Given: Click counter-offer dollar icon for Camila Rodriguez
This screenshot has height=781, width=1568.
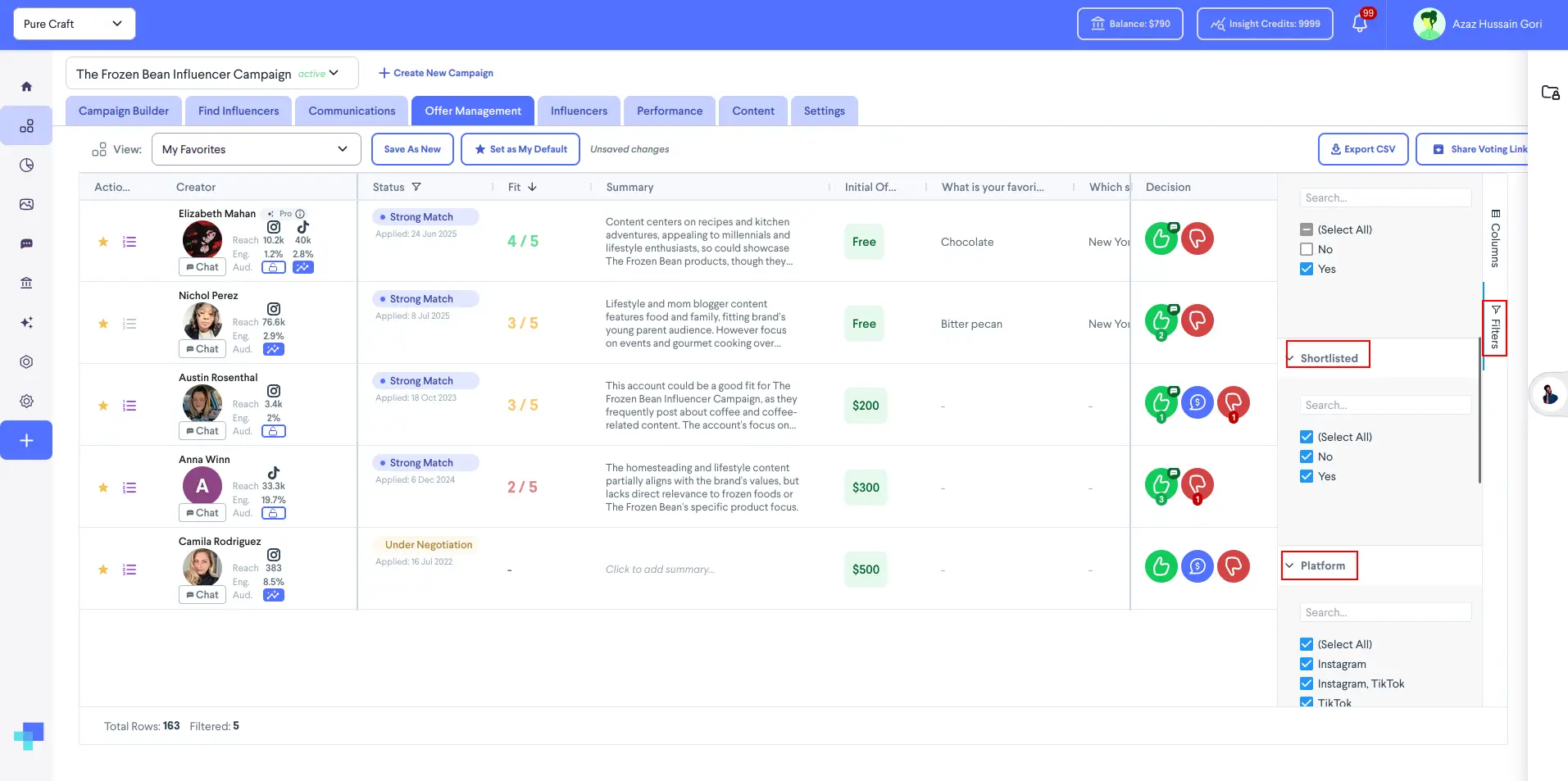Looking at the screenshot, I should coord(1198,566).
